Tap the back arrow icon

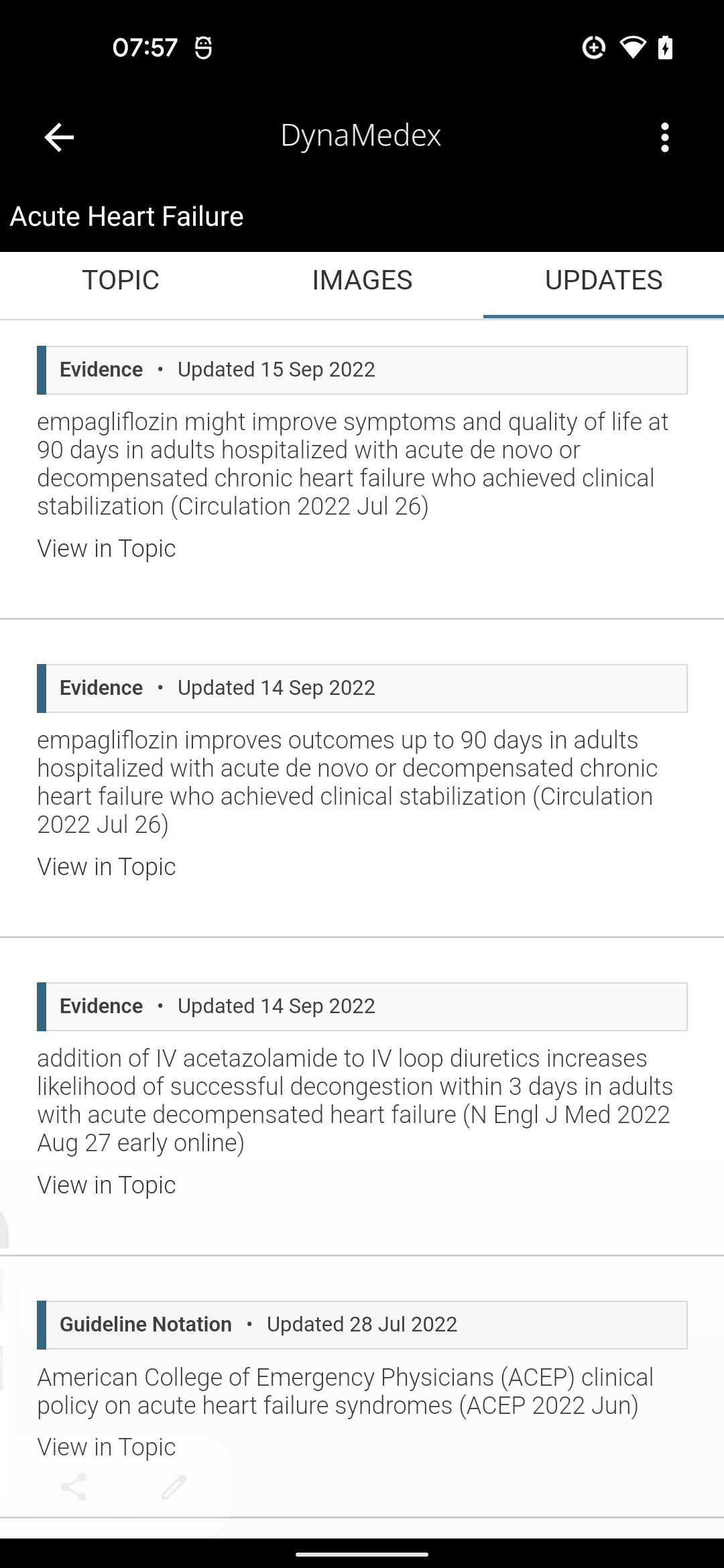point(59,137)
